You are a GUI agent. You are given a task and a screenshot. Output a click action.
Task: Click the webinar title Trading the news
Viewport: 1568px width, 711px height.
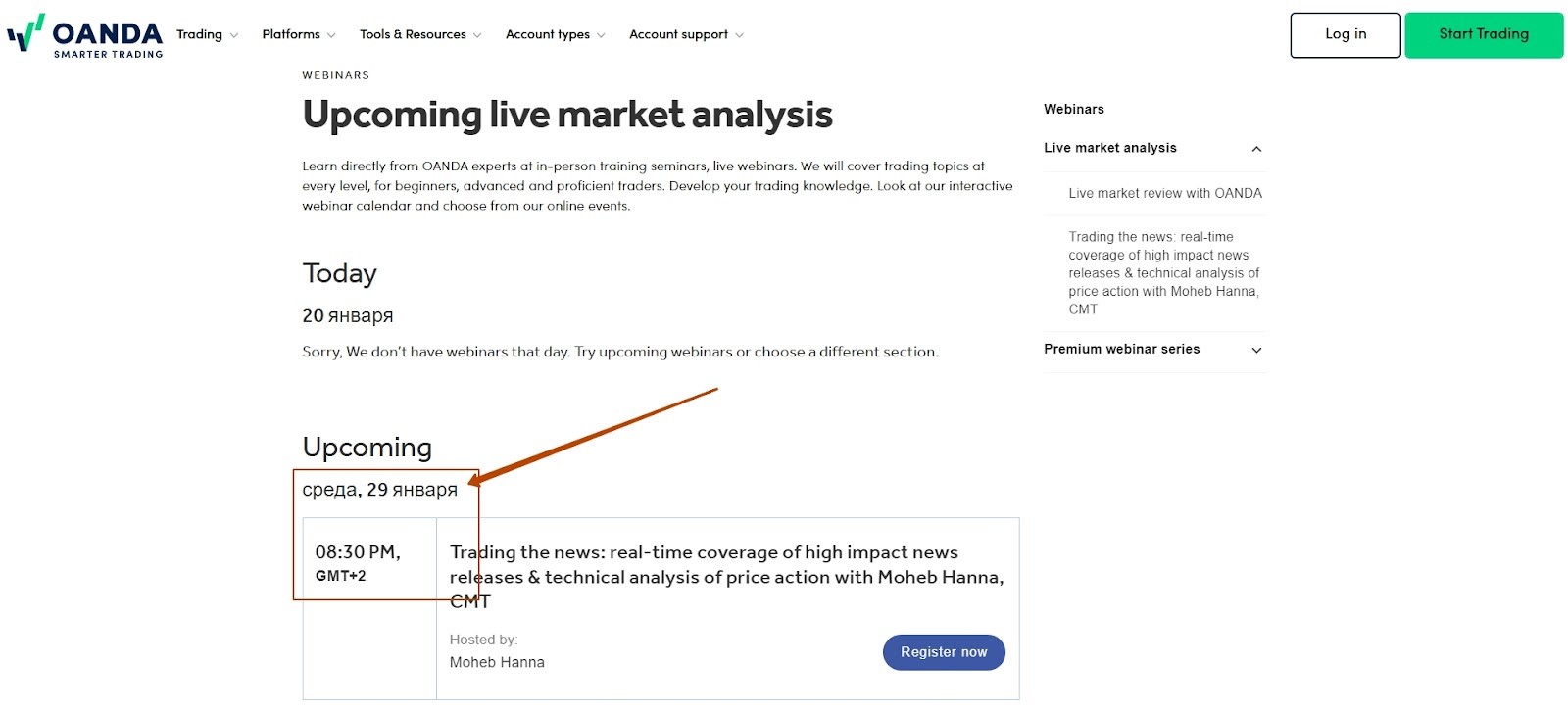(726, 577)
